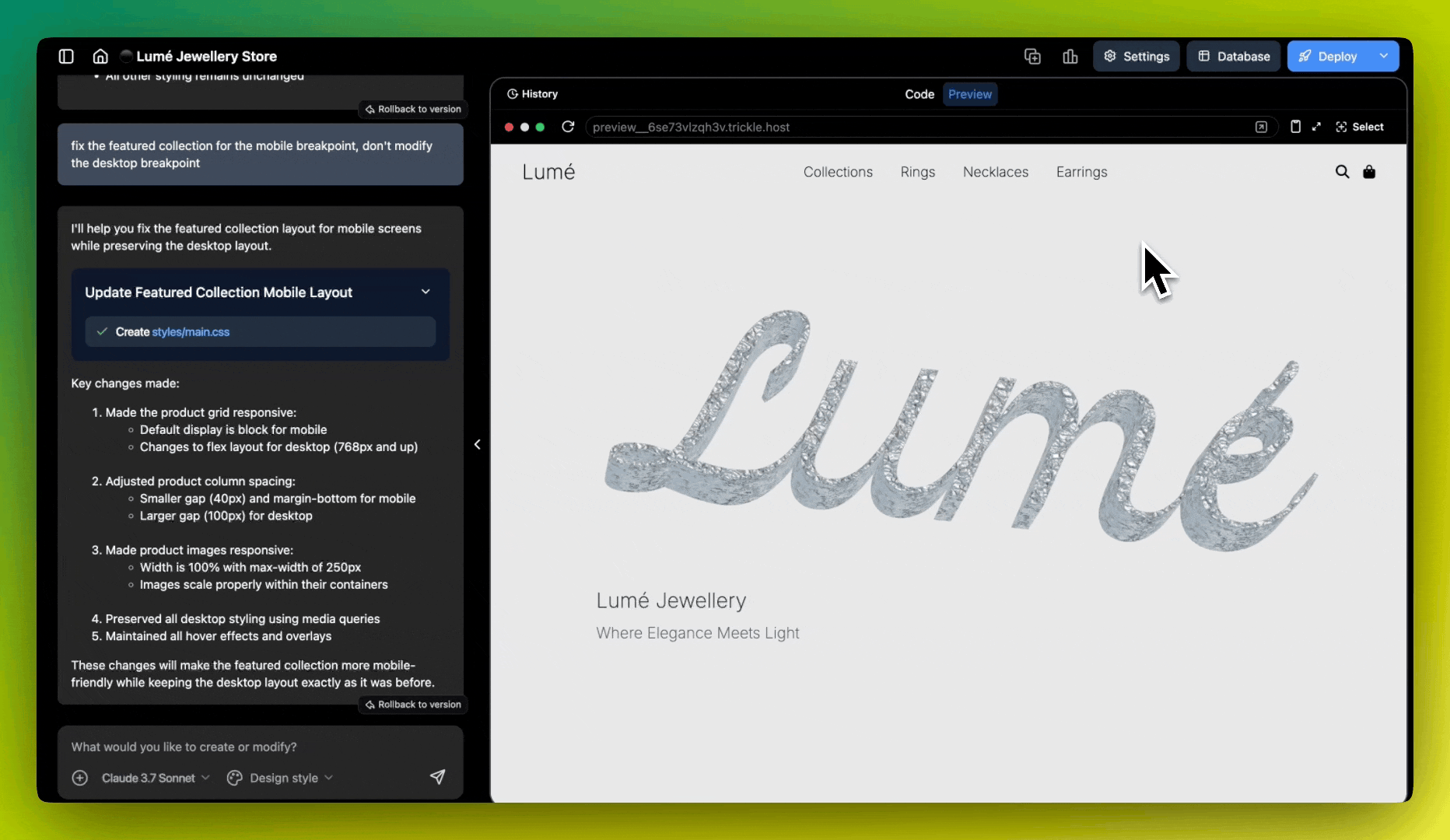
Task: Click 'Maintained all hover effects and overlays'
Action: click(x=219, y=636)
